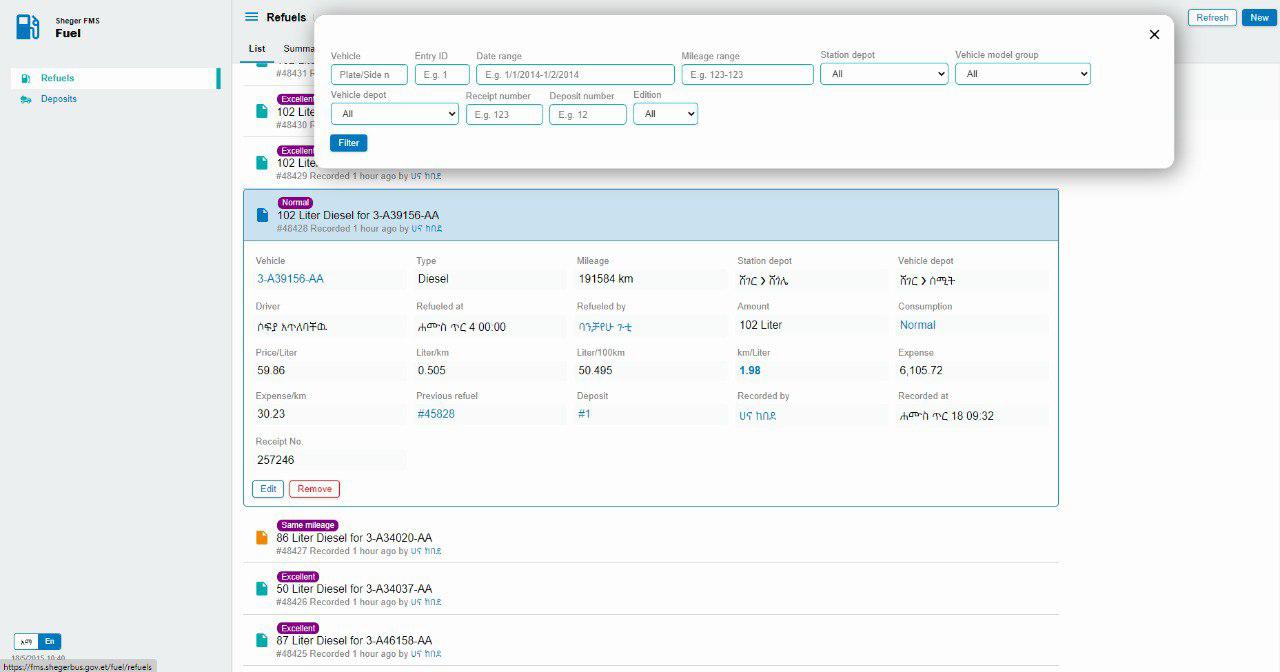Image resolution: width=1280 pixels, height=672 pixels.
Task: Open previous refuel link #45828
Action: coord(436,413)
